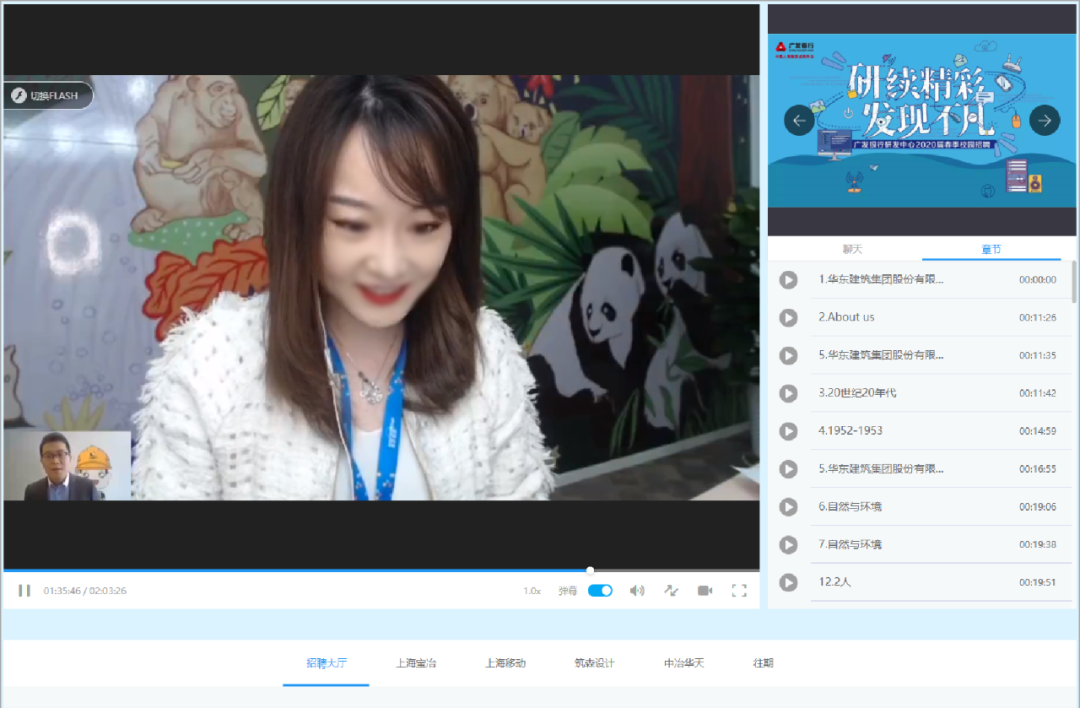Enter fullscreen mode
The image size is (1080, 708).
tap(739, 590)
